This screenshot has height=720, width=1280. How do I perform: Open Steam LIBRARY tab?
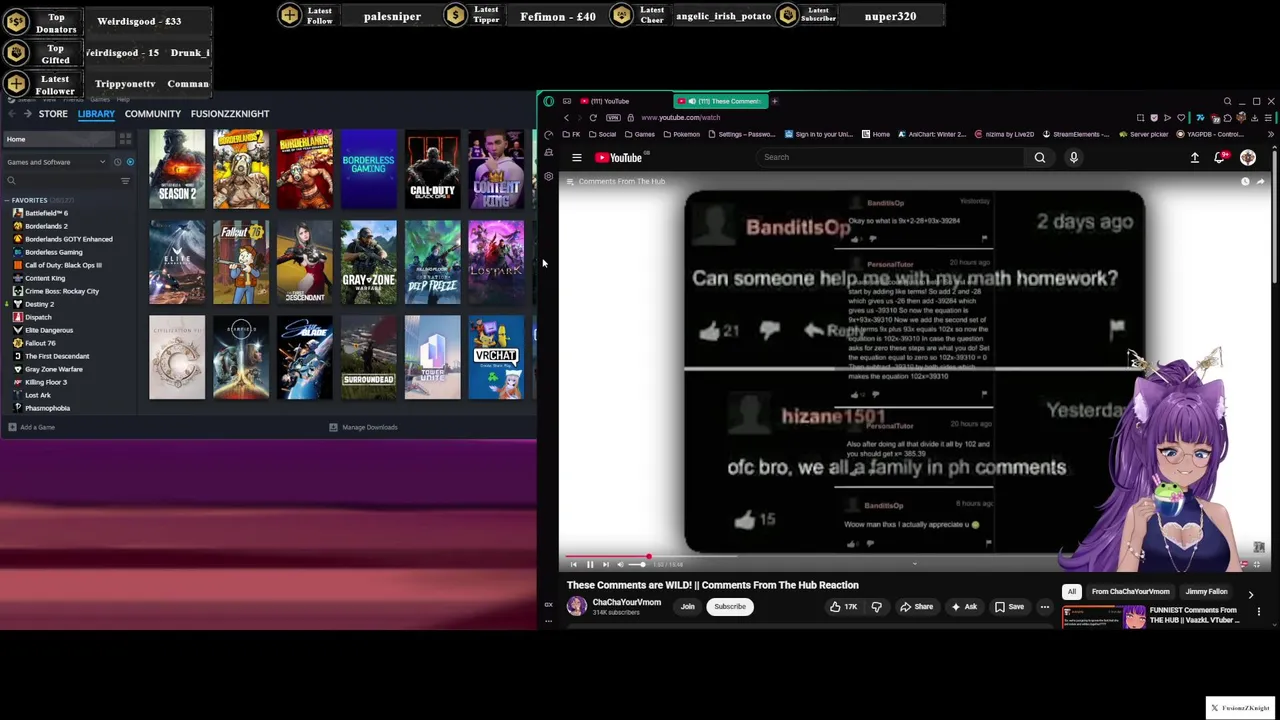(96, 114)
